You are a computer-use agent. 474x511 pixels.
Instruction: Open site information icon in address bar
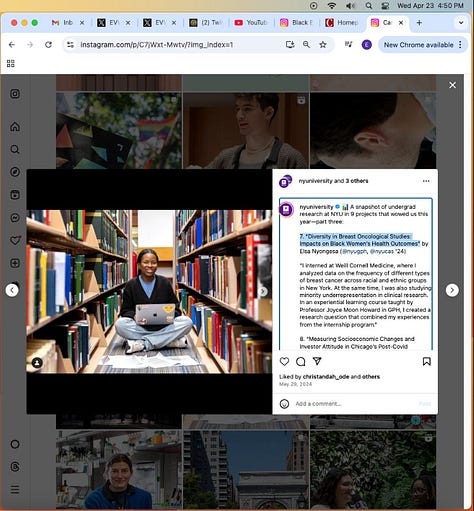coord(70,45)
